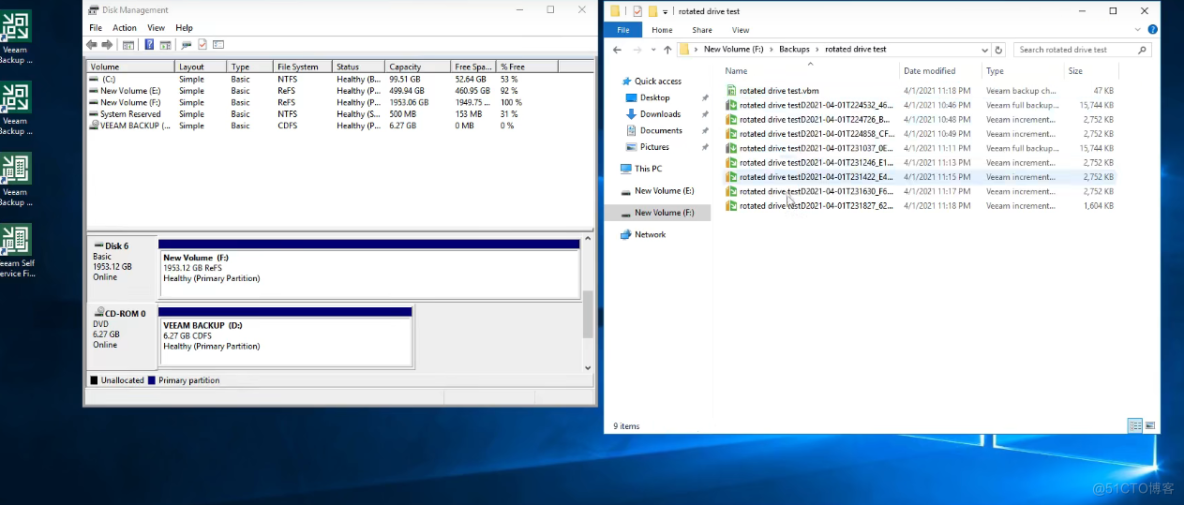The image size is (1184, 505).
Task: Switch Explorer to details view icon
Action: (1135, 426)
